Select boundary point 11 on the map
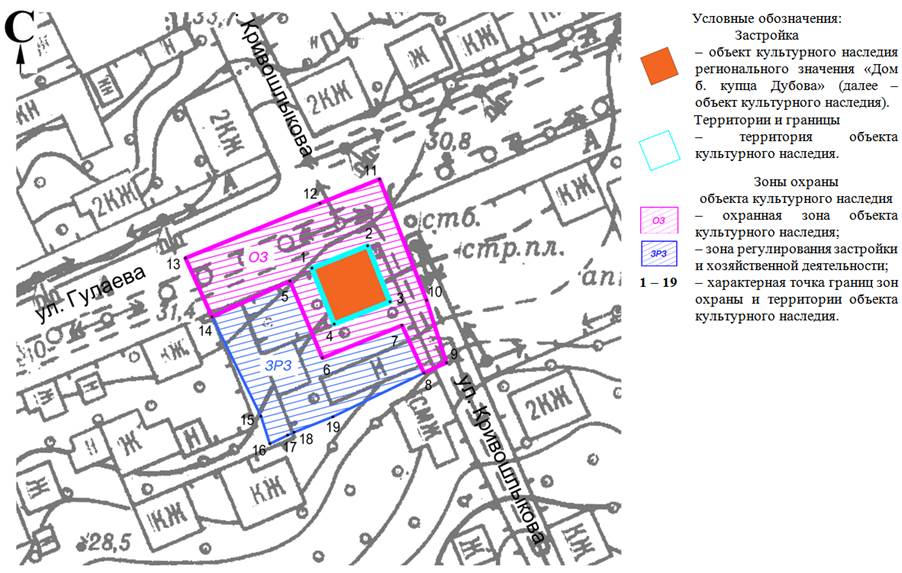 370,172
